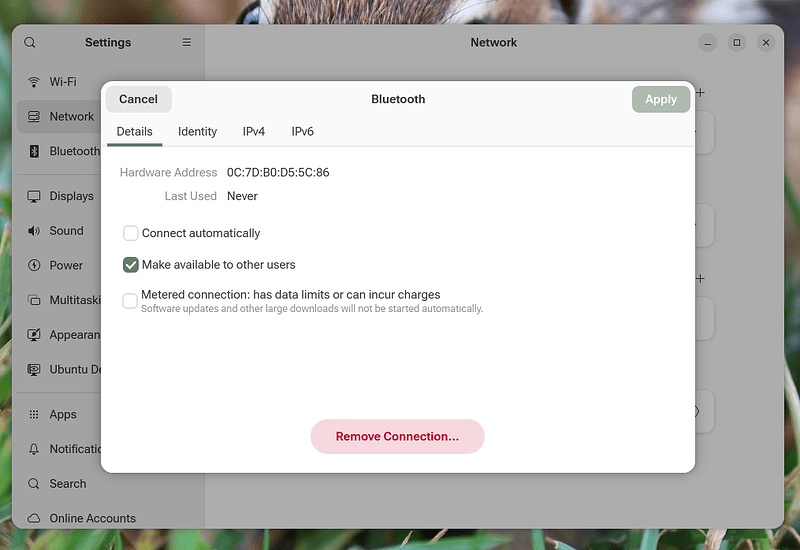The image size is (800, 550).
Task: Close the Settings window
Action: coord(766,43)
